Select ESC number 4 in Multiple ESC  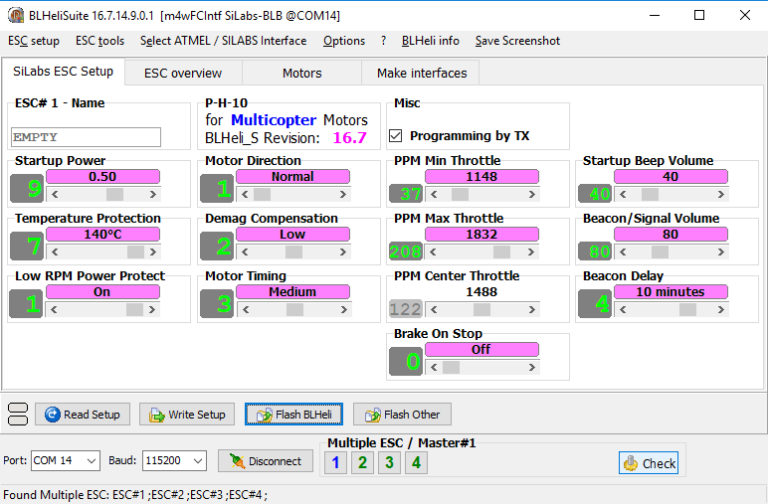click(415, 462)
